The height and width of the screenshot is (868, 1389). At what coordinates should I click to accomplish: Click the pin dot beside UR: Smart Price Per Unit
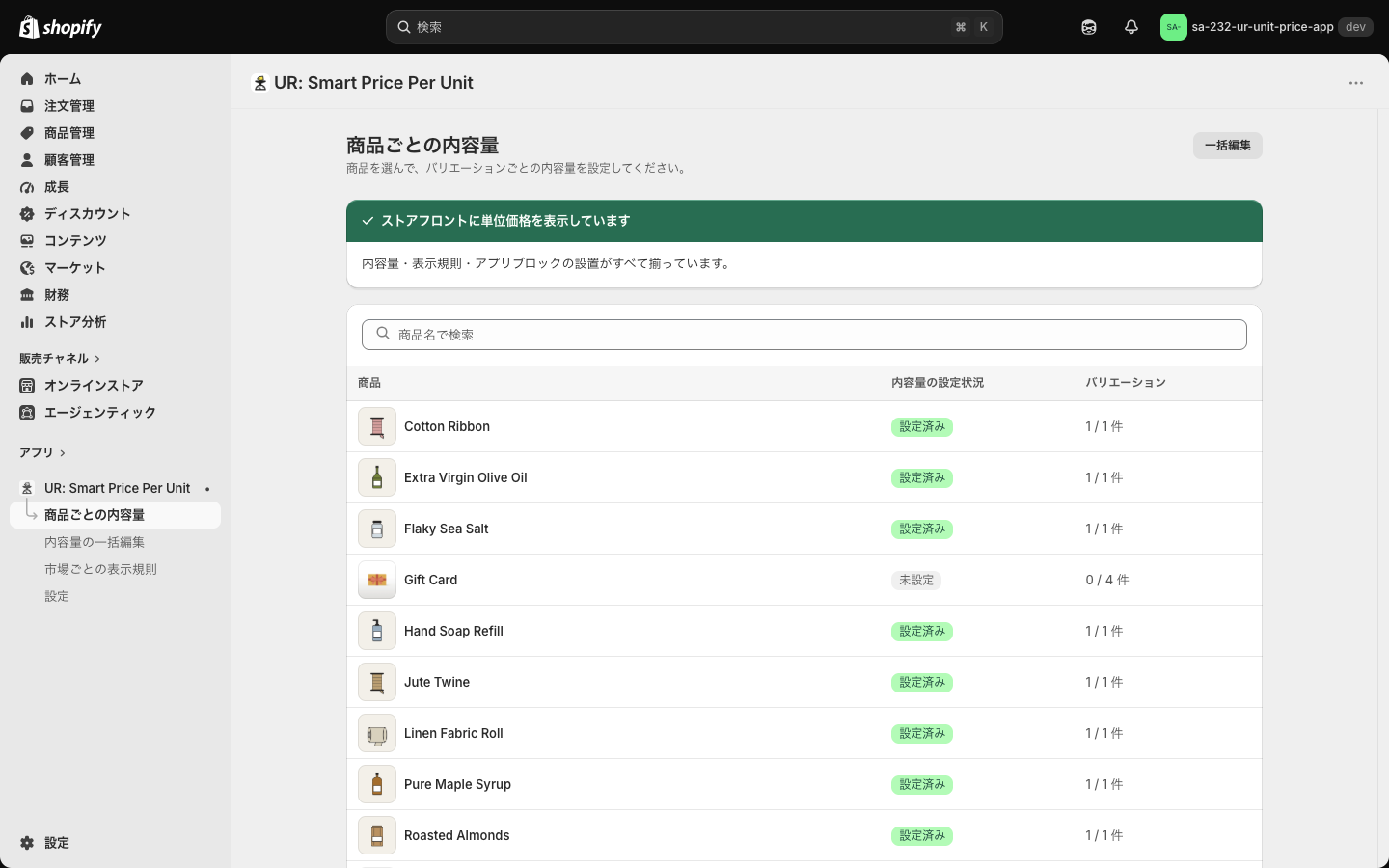[x=207, y=489]
